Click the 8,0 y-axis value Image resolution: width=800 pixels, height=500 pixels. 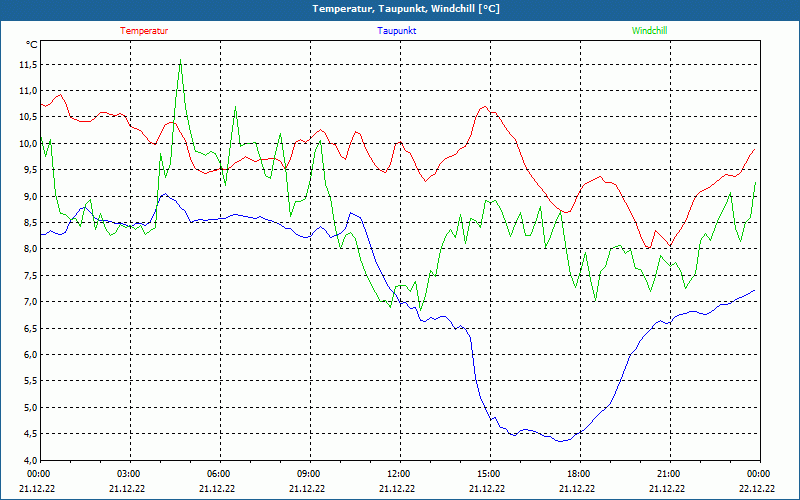30,249
